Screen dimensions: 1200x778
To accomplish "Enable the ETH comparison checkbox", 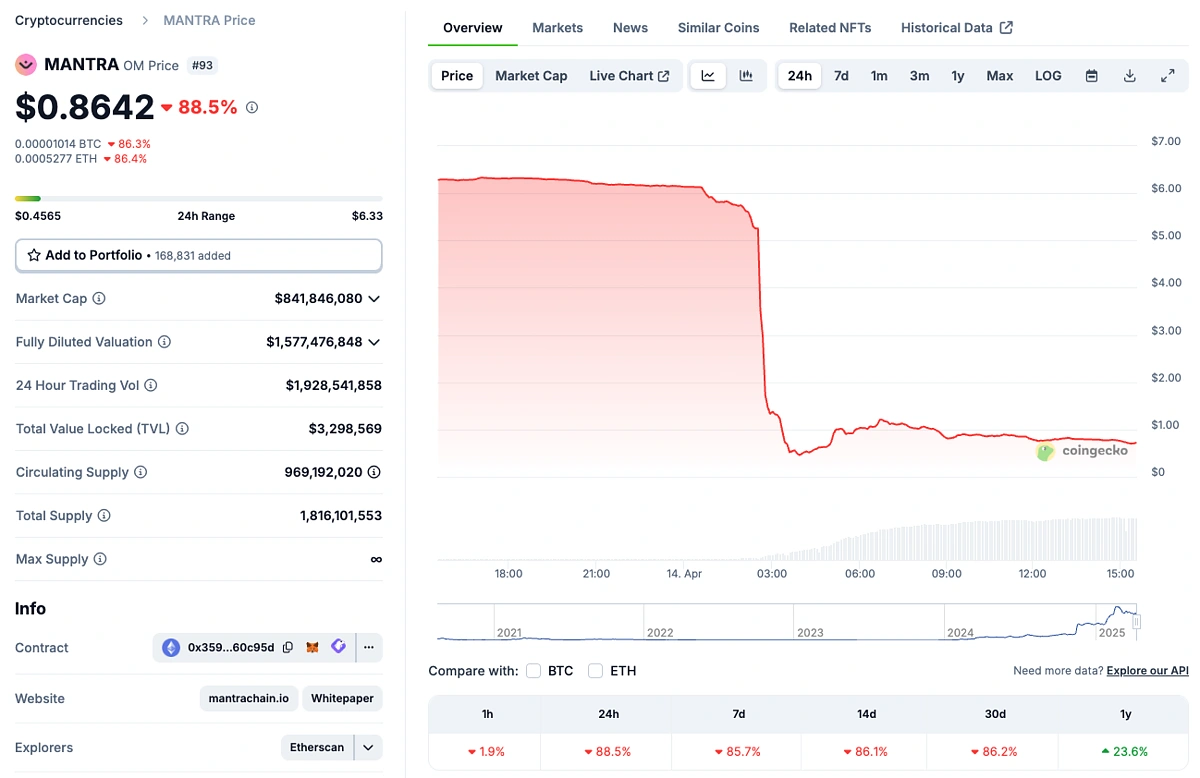I will click(x=595, y=671).
